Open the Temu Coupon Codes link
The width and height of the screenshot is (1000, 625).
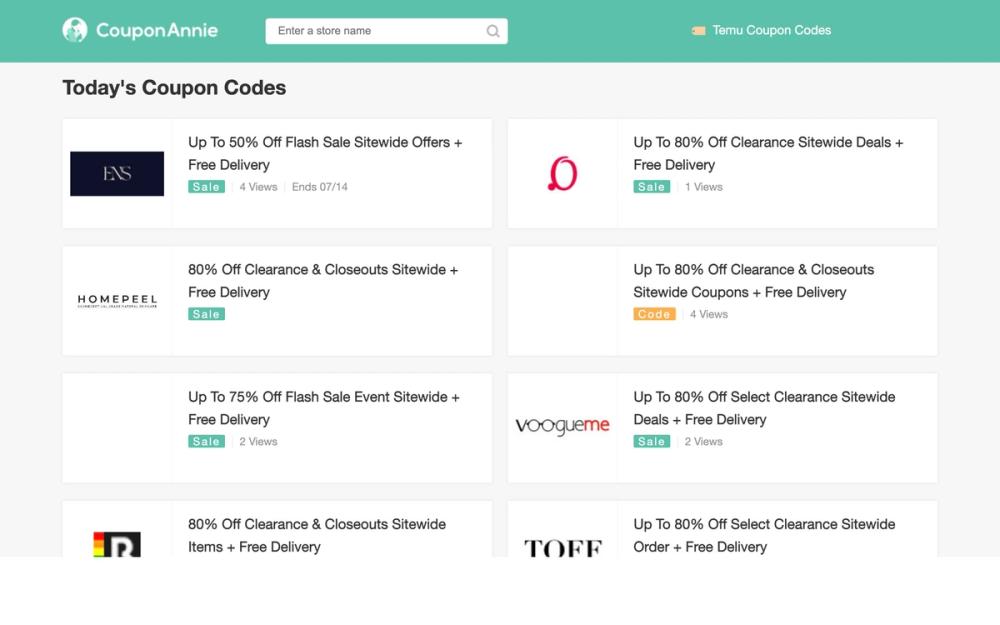[x=771, y=30]
